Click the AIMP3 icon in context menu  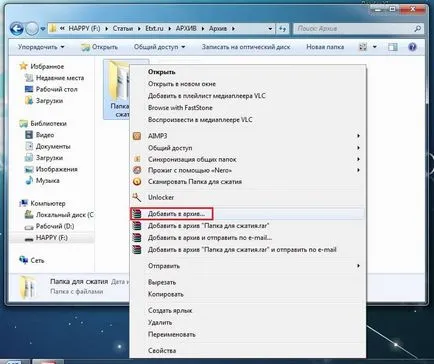(137, 136)
